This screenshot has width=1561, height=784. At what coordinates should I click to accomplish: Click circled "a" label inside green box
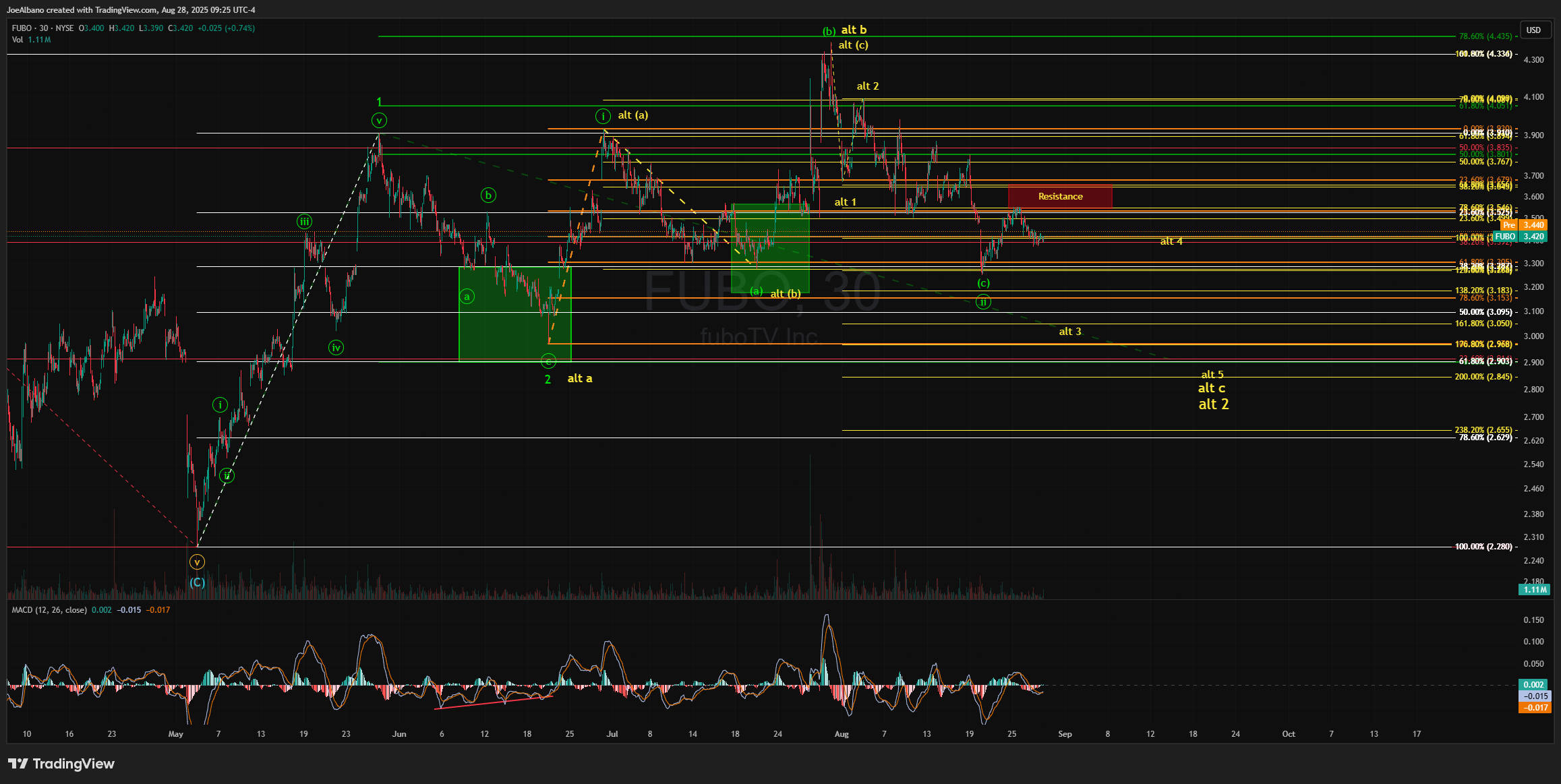pos(467,297)
